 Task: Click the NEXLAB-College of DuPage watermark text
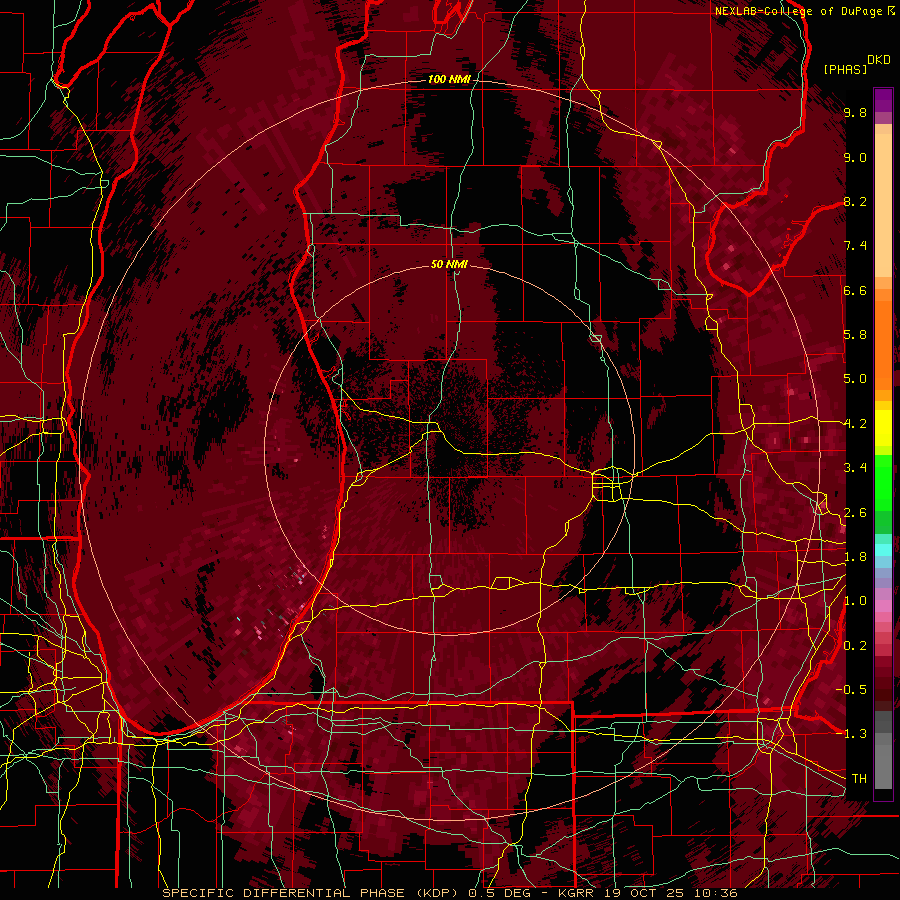point(798,11)
